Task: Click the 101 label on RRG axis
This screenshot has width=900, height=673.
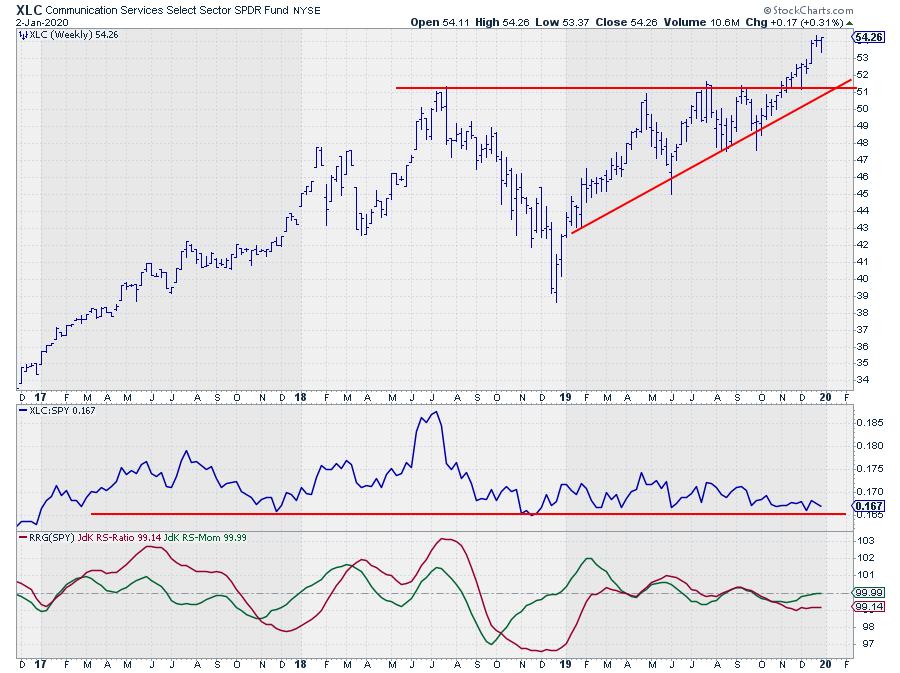Action: click(866, 575)
